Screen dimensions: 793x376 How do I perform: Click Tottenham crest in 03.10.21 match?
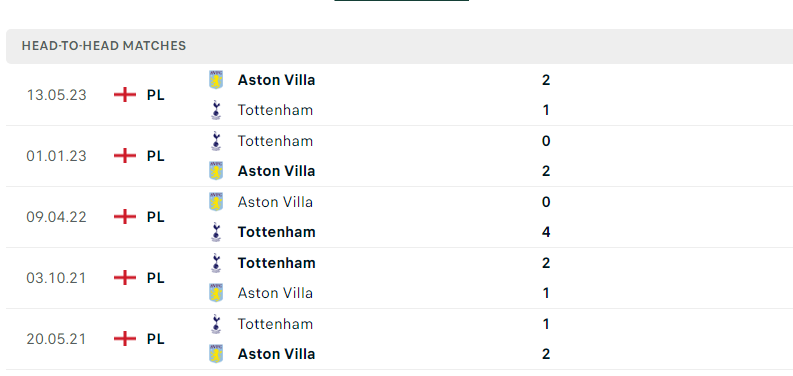[216, 263]
